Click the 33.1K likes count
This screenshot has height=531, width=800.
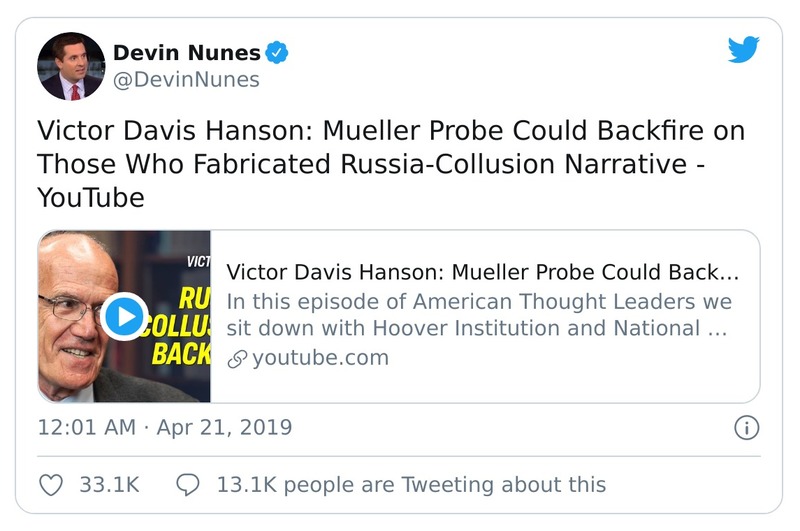[108, 485]
